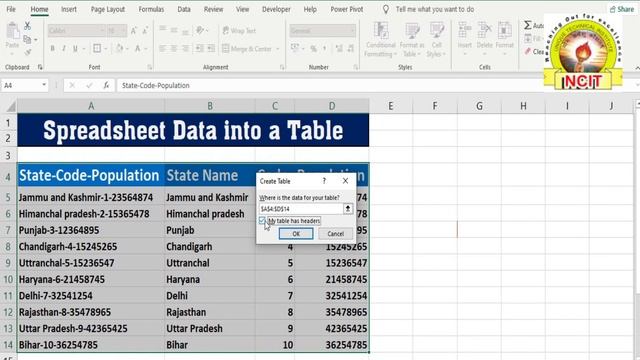Click the Insert Function fx icon

[x=106, y=85]
